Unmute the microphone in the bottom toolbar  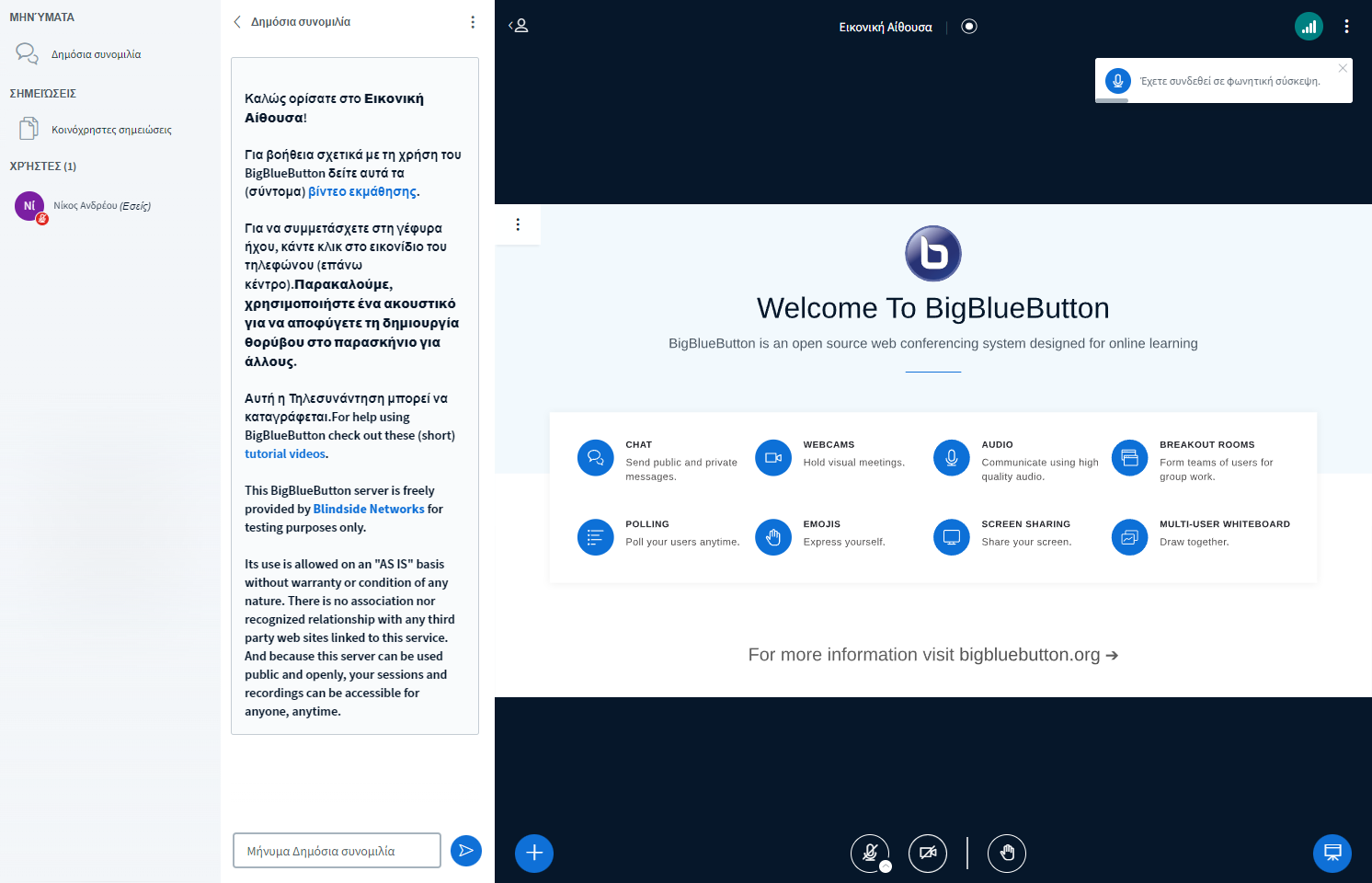coord(869,853)
